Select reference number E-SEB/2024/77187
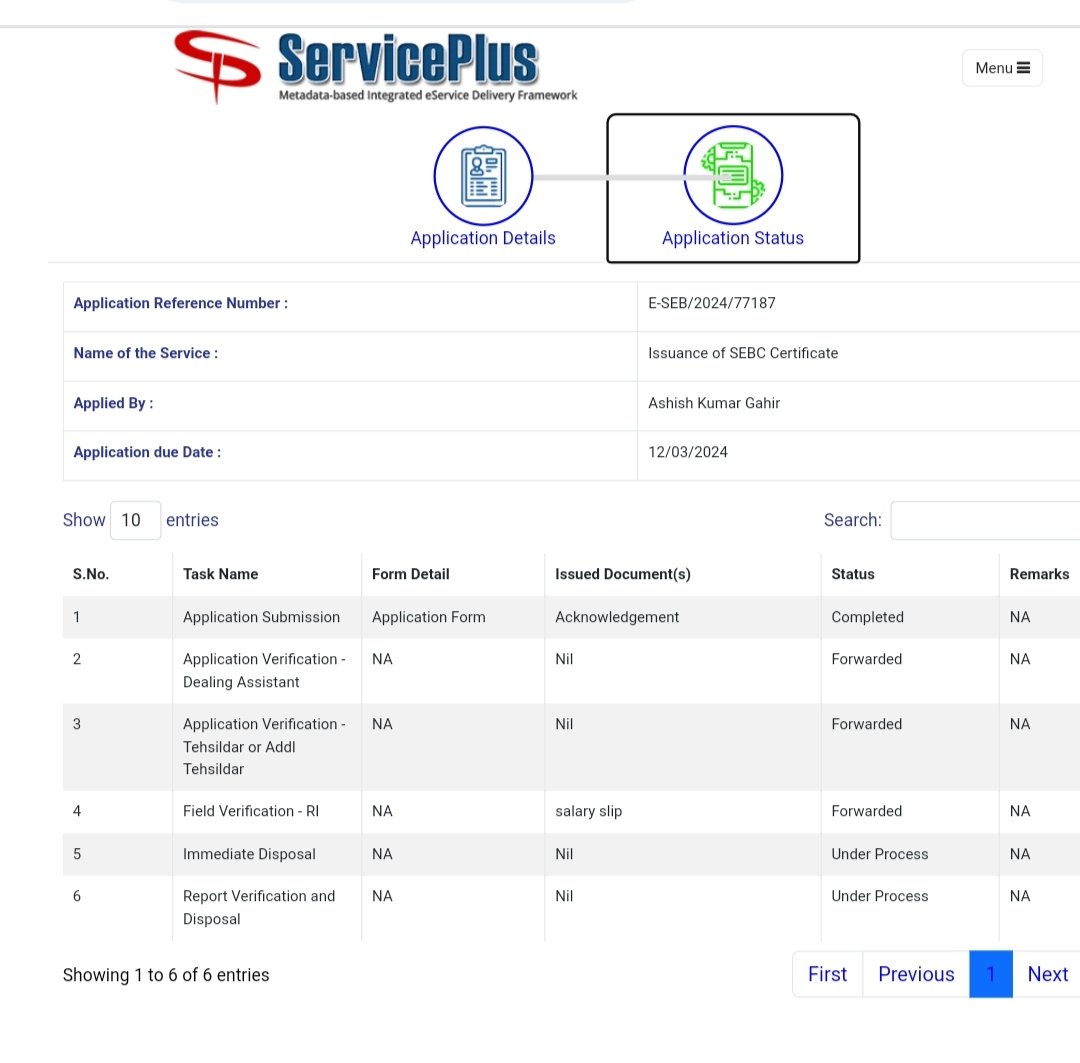 click(712, 303)
